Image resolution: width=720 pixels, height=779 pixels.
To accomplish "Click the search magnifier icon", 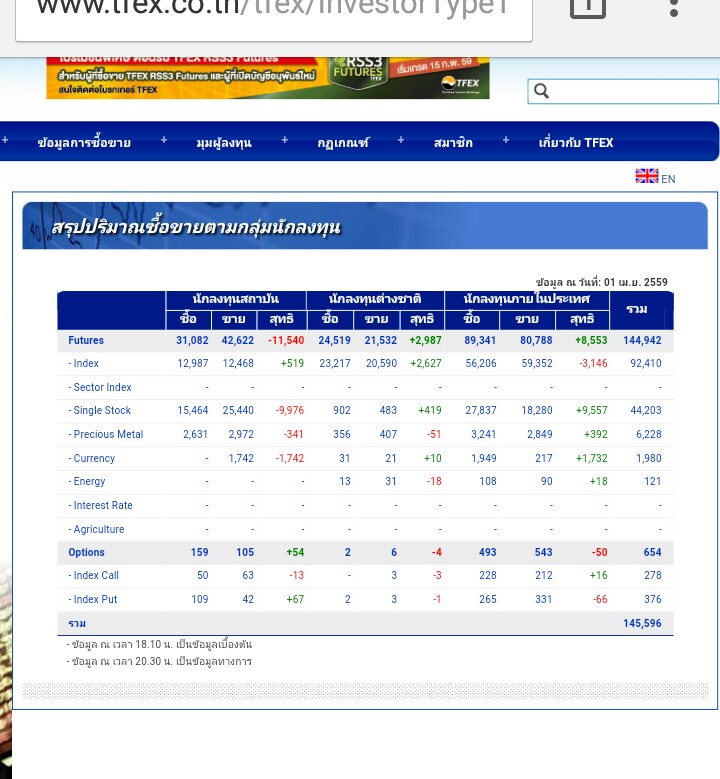I will (542, 92).
